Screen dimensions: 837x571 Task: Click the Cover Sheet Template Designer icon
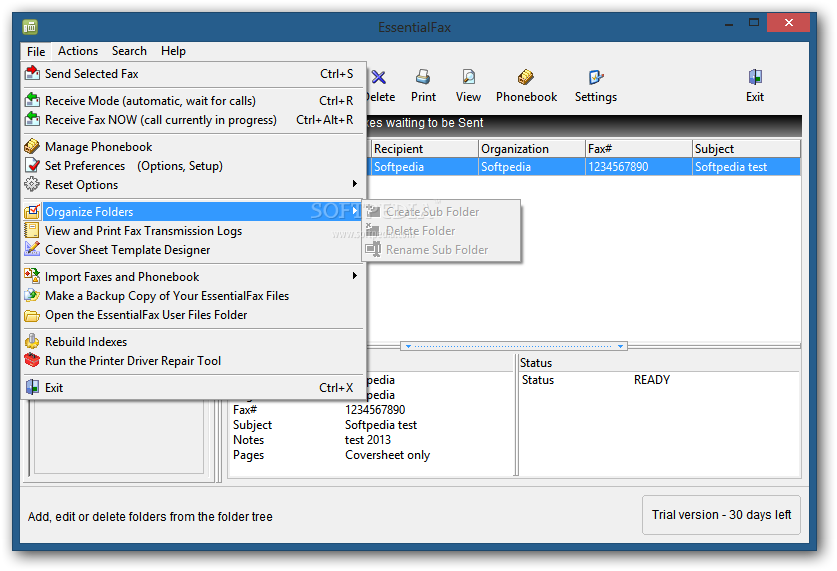32,249
